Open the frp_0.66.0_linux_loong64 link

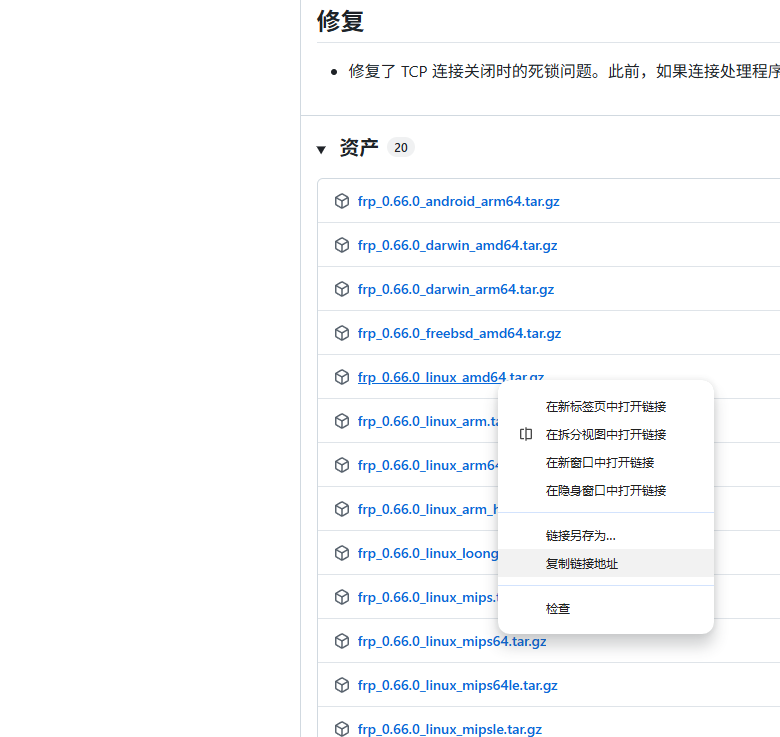pos(428,553)
